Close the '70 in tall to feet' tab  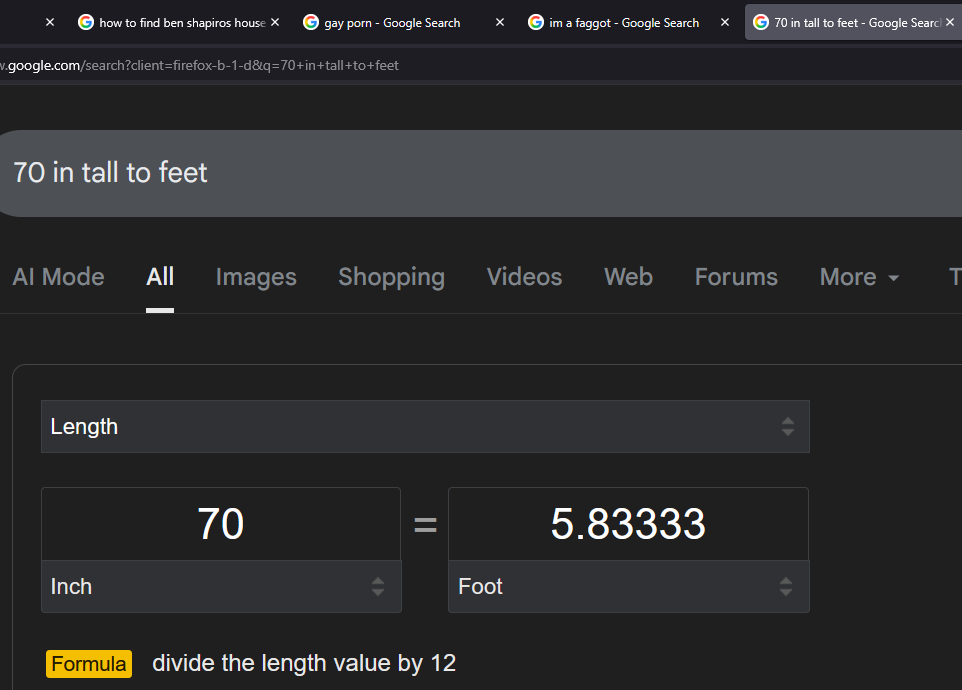(950, 22)
